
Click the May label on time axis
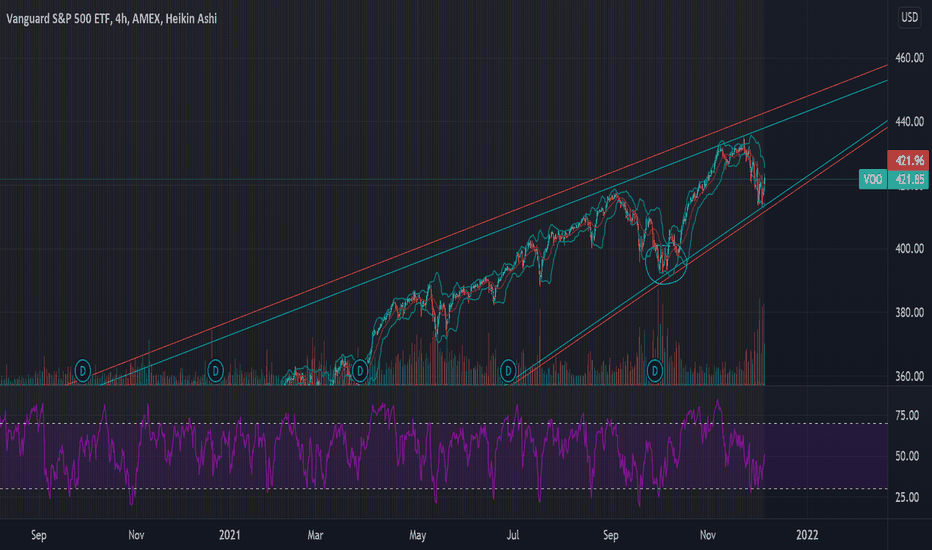point(417,535)
